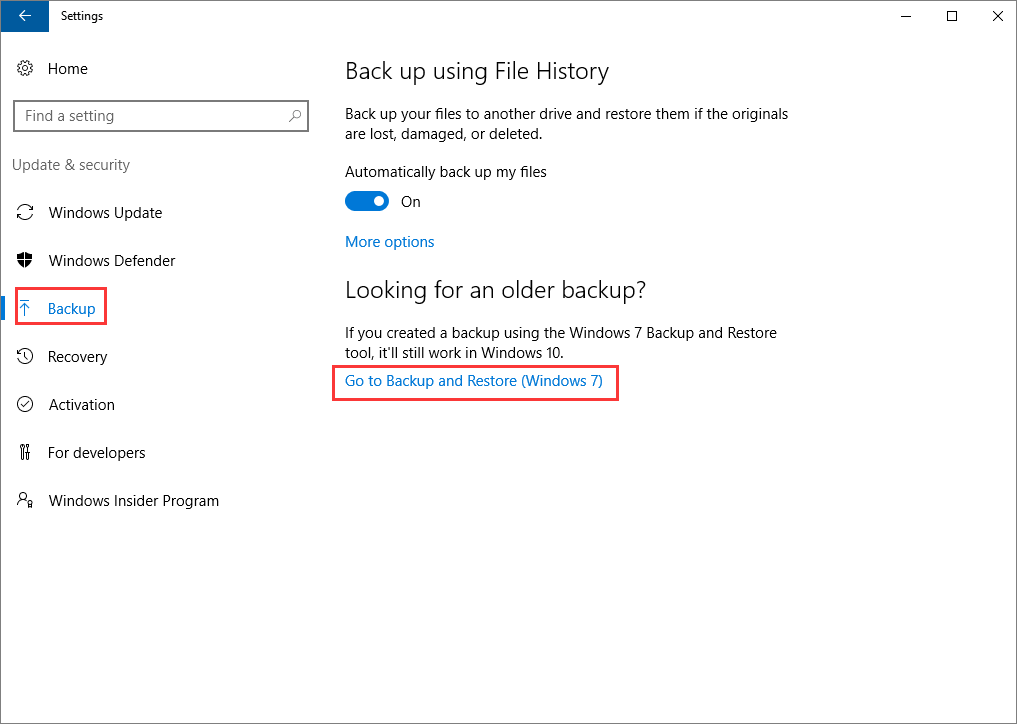Image resolution: width=1017 pixels, height=724 pixels.
Task: Click the Backup upload arrow icon
Action: click(25, 308)
